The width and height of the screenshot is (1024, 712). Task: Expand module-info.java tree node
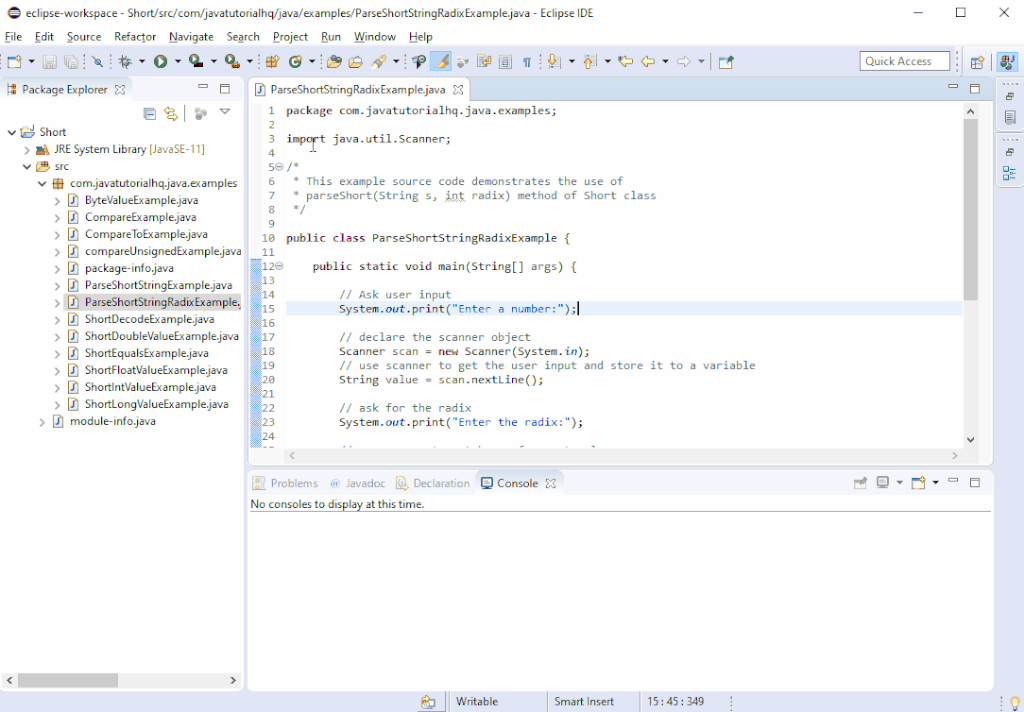click(42, 422)
